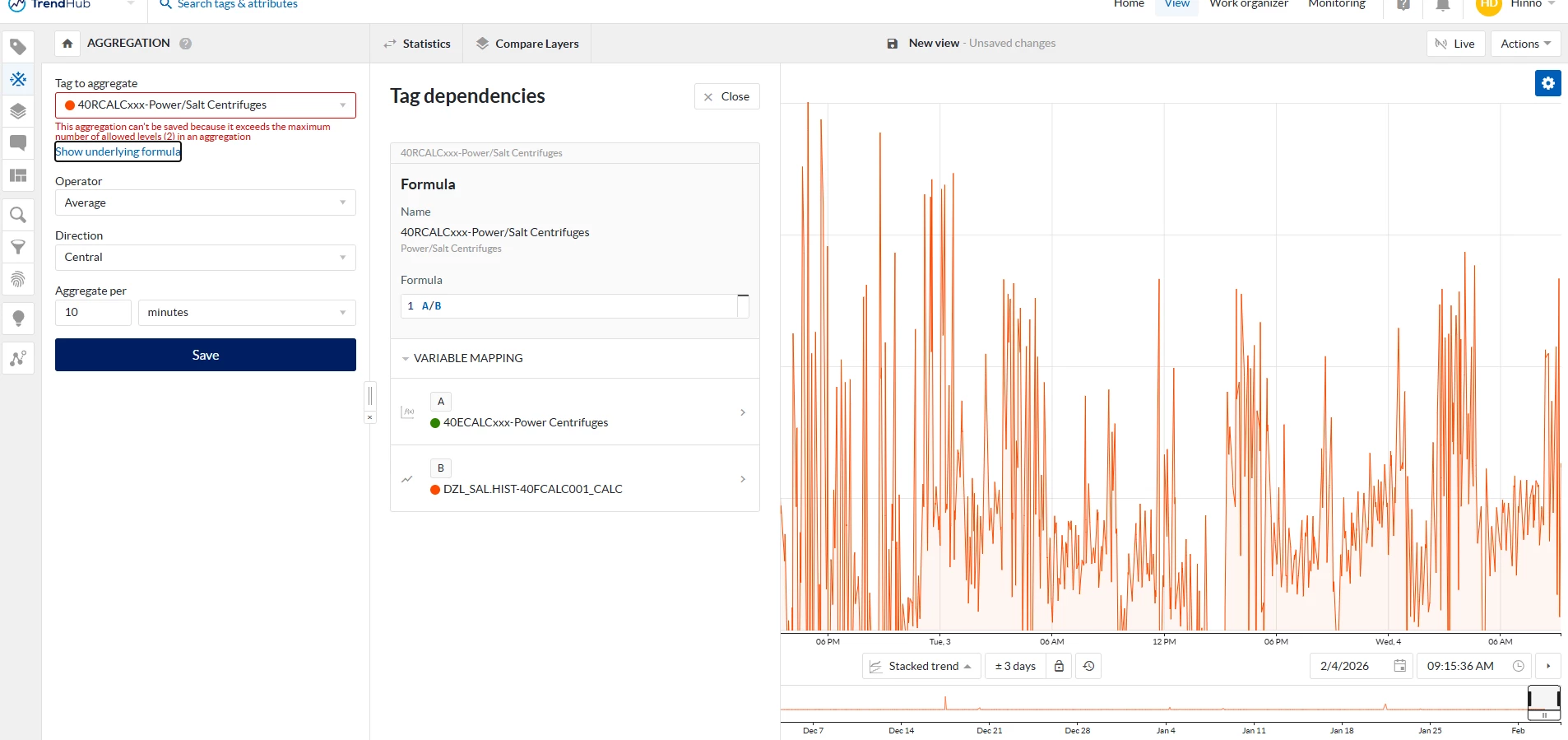Click the Aggregate per number field
The image size is (1568, 740).
tap(93, 312)
